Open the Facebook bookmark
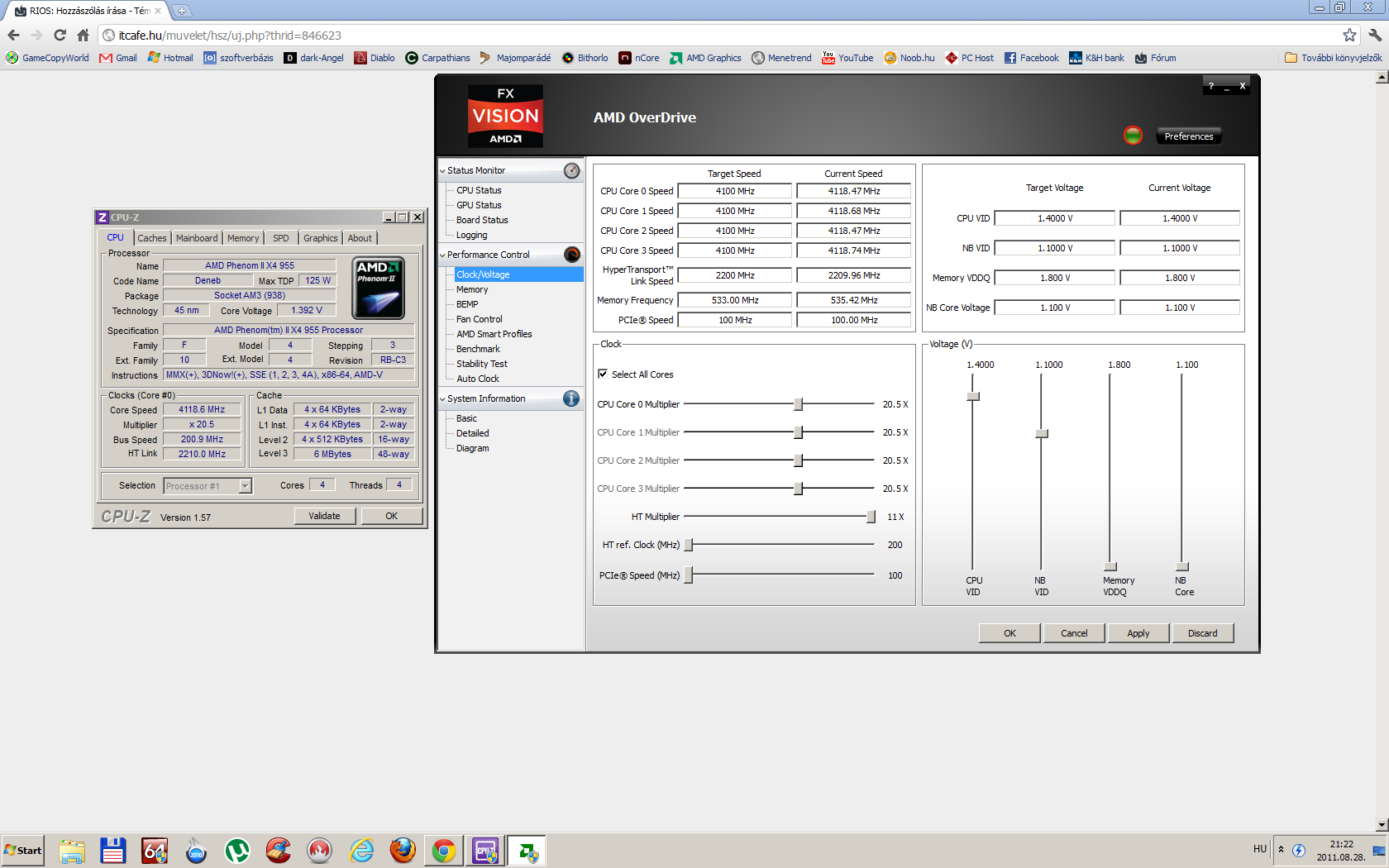1389x868 pixels. (1031, 58)
